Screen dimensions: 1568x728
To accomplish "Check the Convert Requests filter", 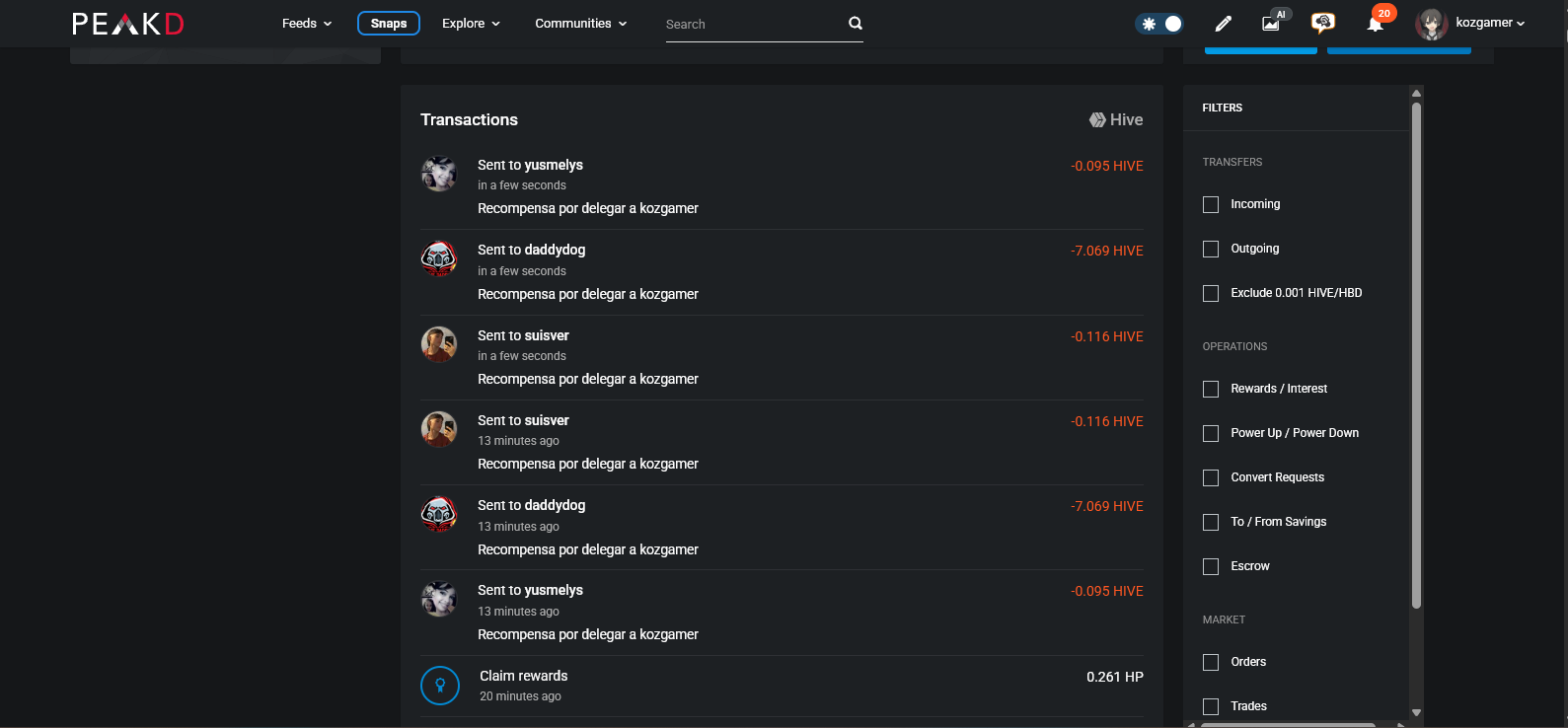I will click(1211, 477).
